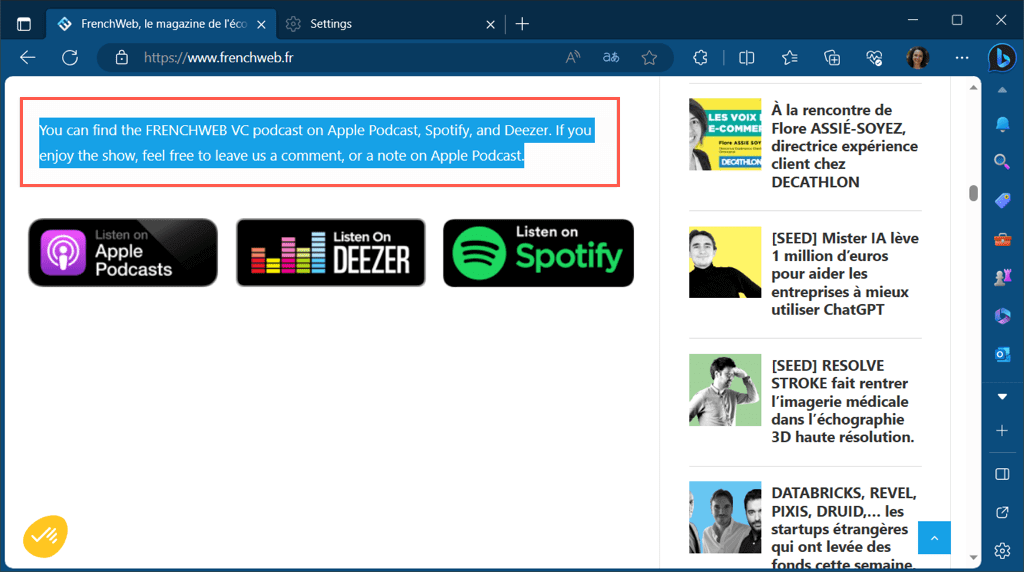
Task: Refresh the page
Action: pos(70,58)
